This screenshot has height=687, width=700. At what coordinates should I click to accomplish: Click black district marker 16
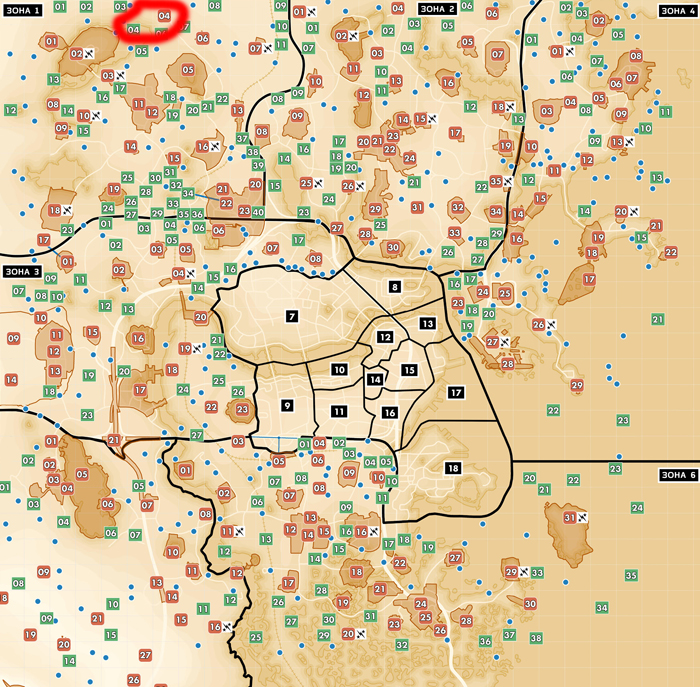click(x=389, y=412)
